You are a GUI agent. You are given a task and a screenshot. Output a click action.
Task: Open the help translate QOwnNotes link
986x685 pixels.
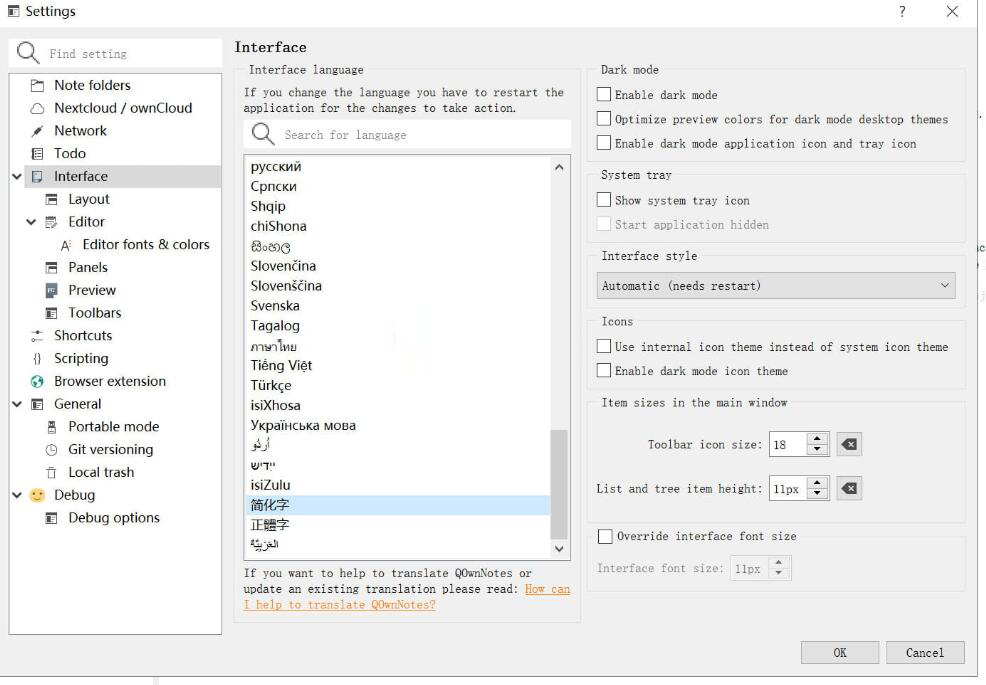(340, 605)
